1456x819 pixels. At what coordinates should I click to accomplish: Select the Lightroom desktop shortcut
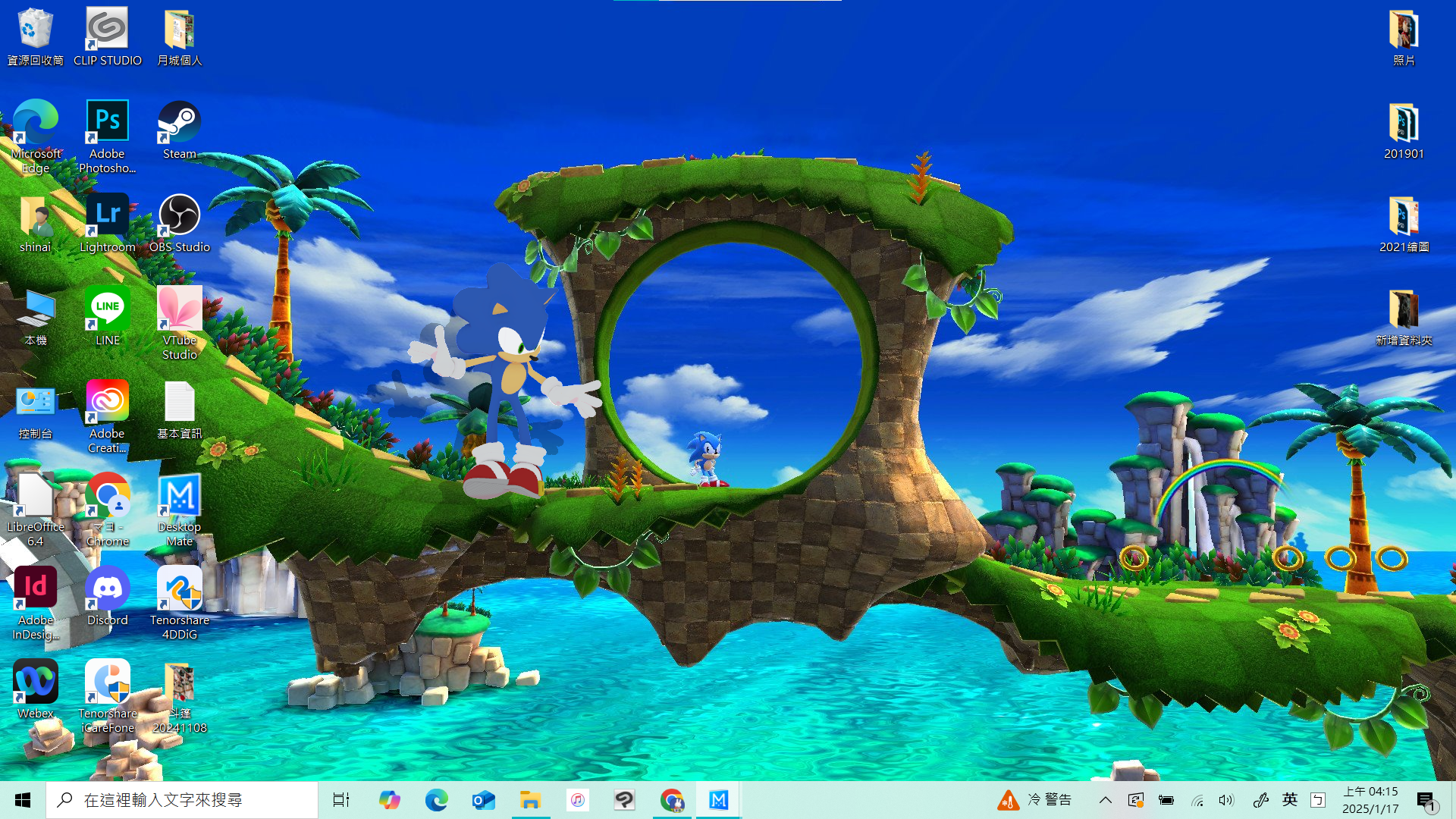107,224
